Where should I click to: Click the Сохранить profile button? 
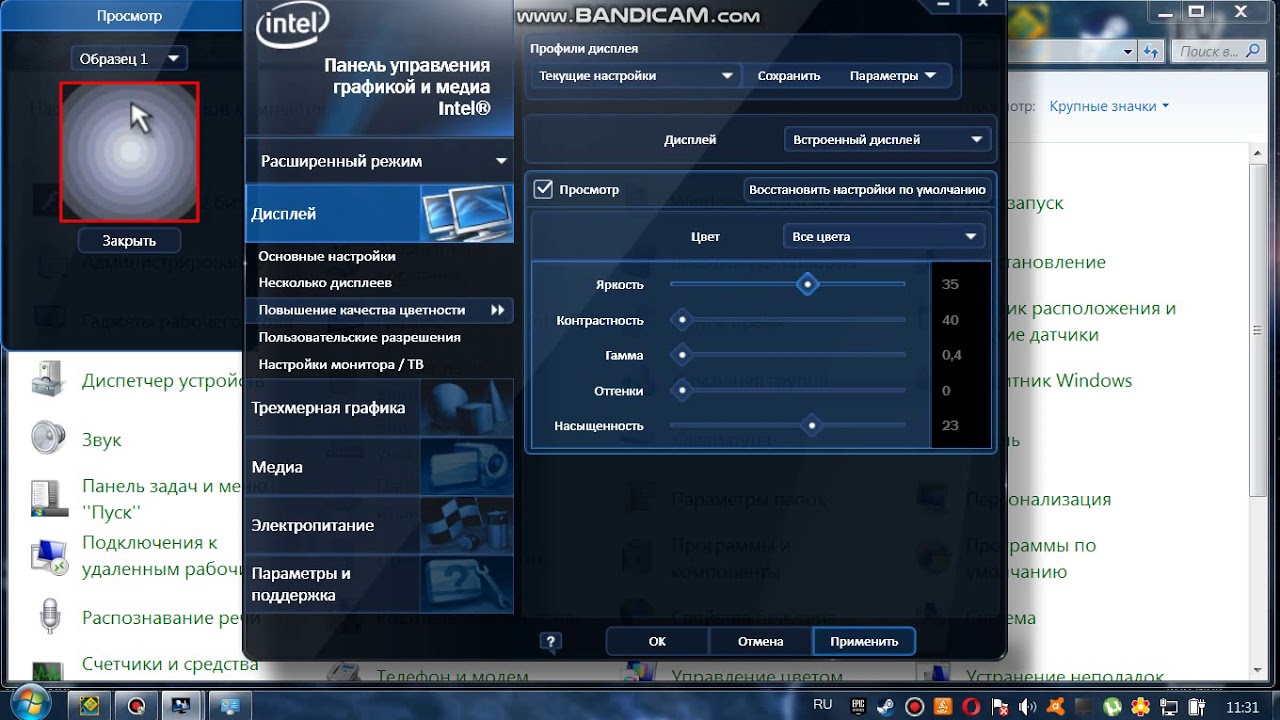coord(789,75)
